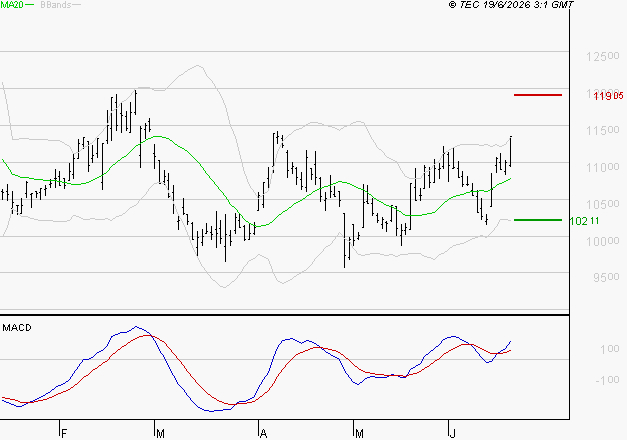Screen dimensions: 627x440
Task: Click the 11500 price axis label
Action: [x=603, y=130]
